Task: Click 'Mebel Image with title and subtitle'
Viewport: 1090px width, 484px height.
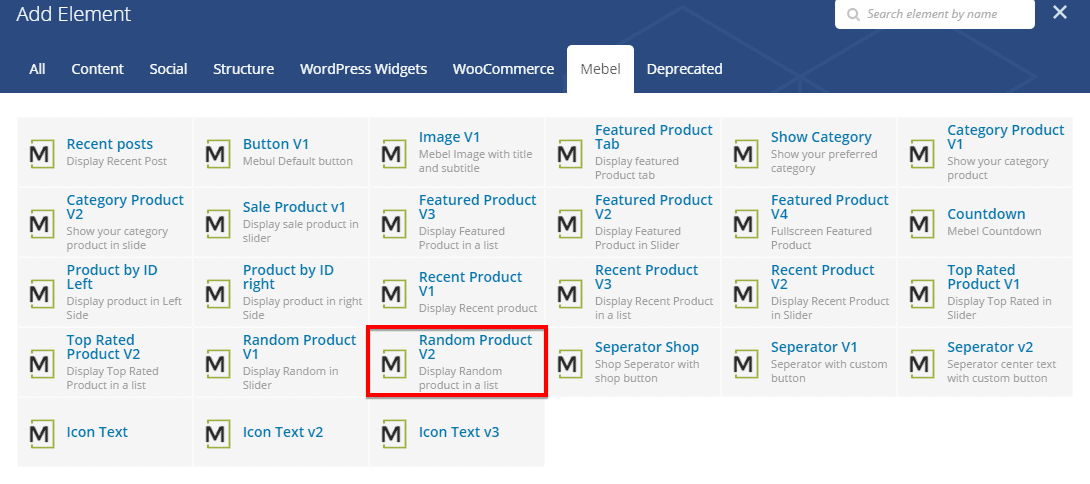Action: (x=475, y=161)
